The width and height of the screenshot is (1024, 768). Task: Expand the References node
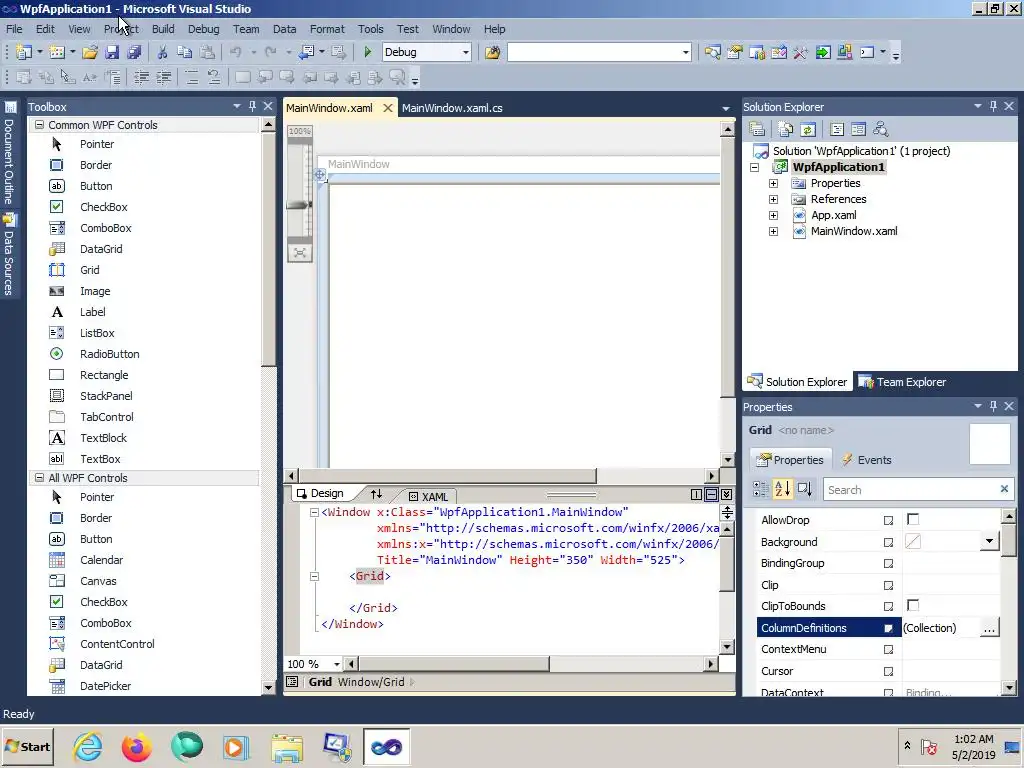coord(773,199)
